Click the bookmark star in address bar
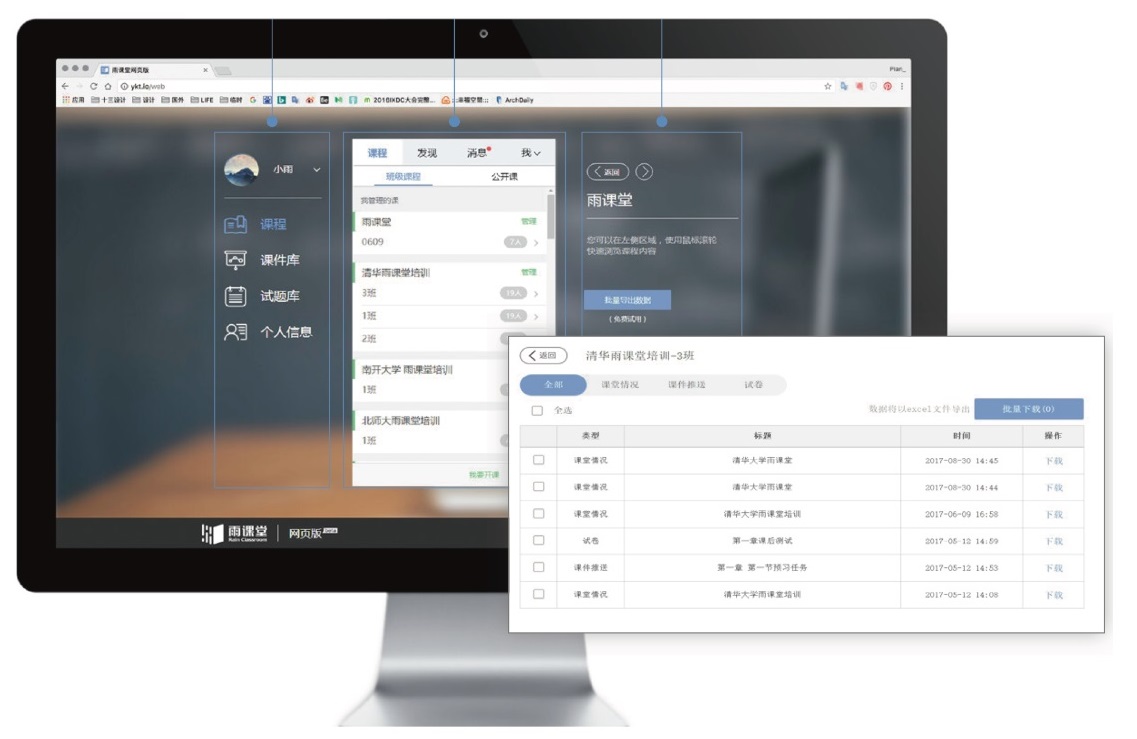 (x=827, y=87)
